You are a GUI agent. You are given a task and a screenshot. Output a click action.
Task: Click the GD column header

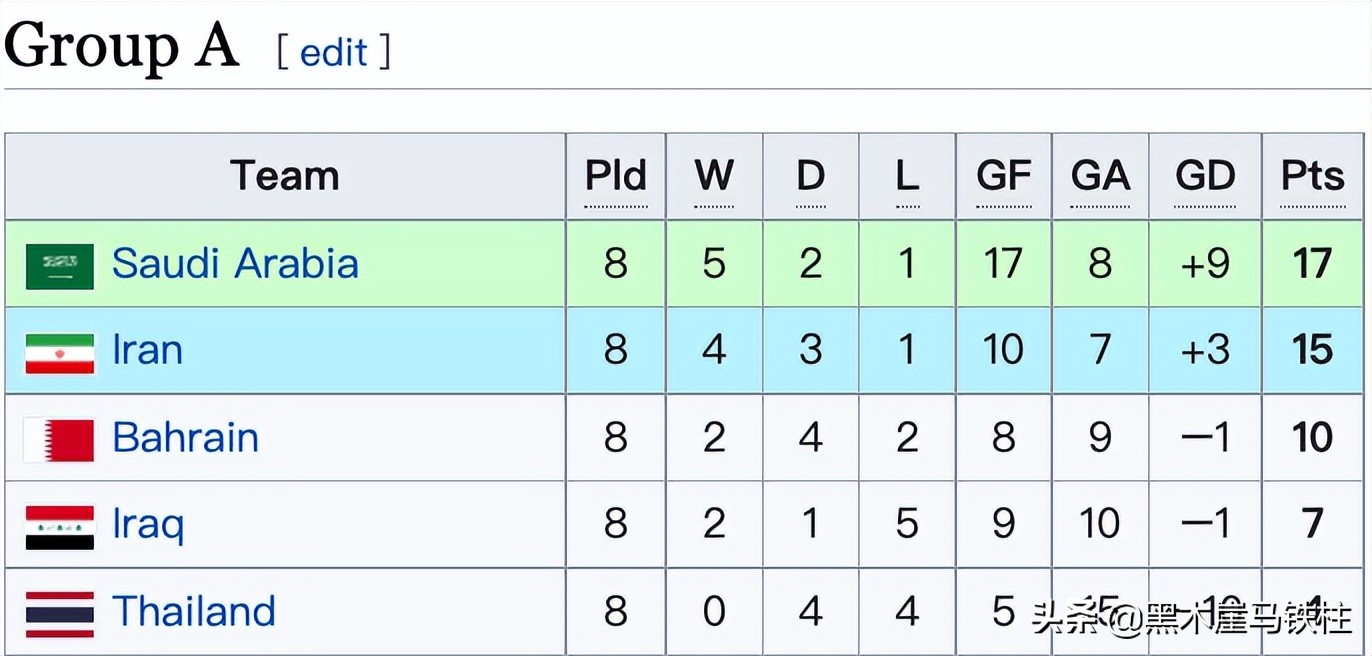click(1205, 177)
